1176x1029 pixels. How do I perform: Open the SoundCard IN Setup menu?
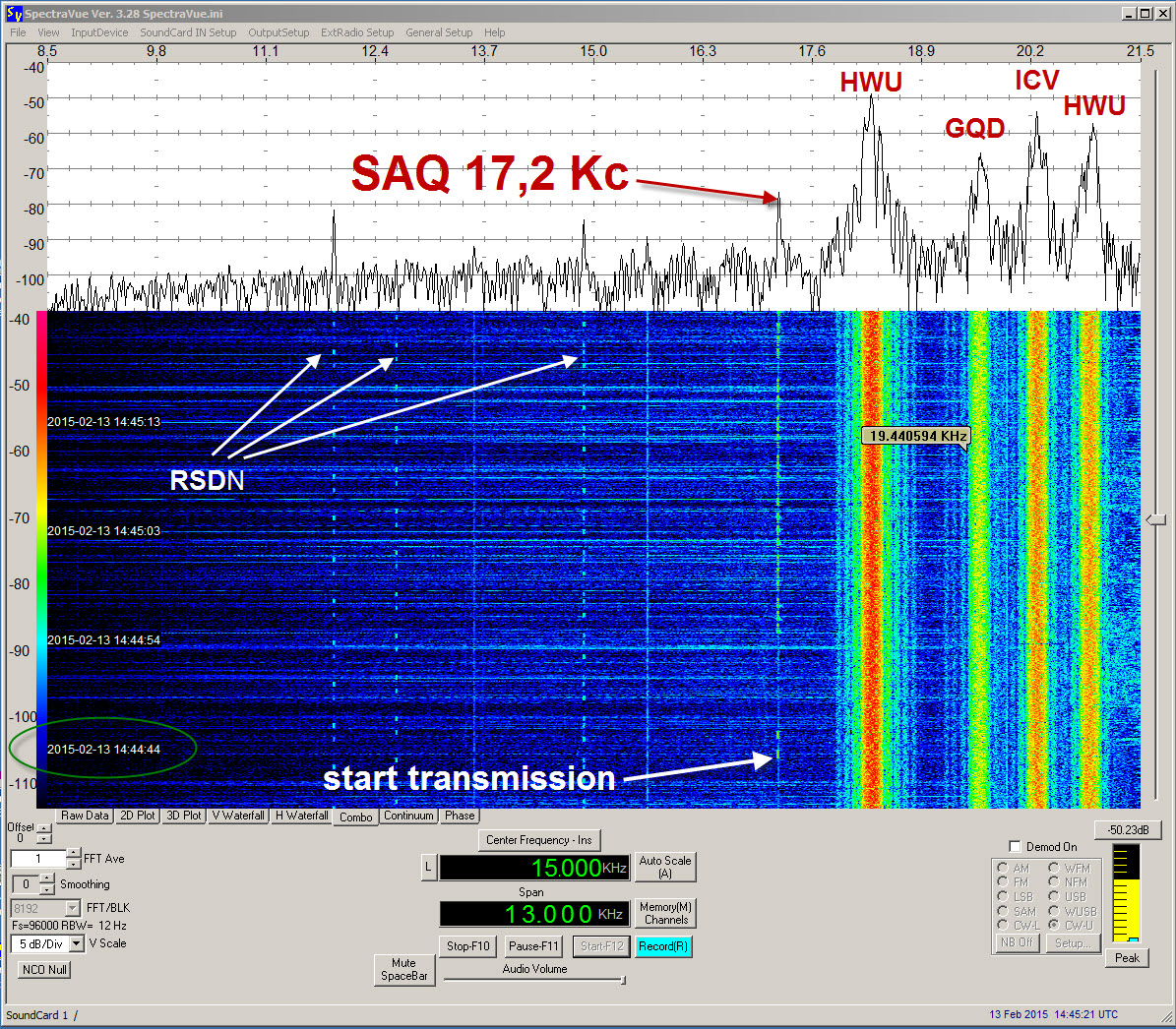[188, 32]
